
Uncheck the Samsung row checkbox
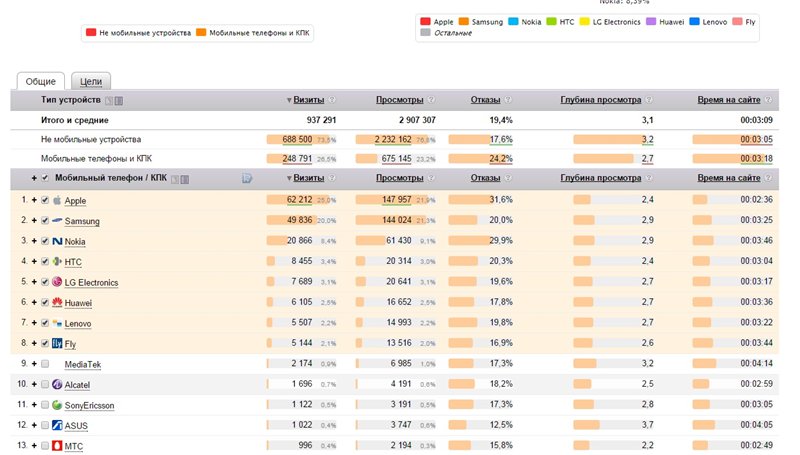44,221
